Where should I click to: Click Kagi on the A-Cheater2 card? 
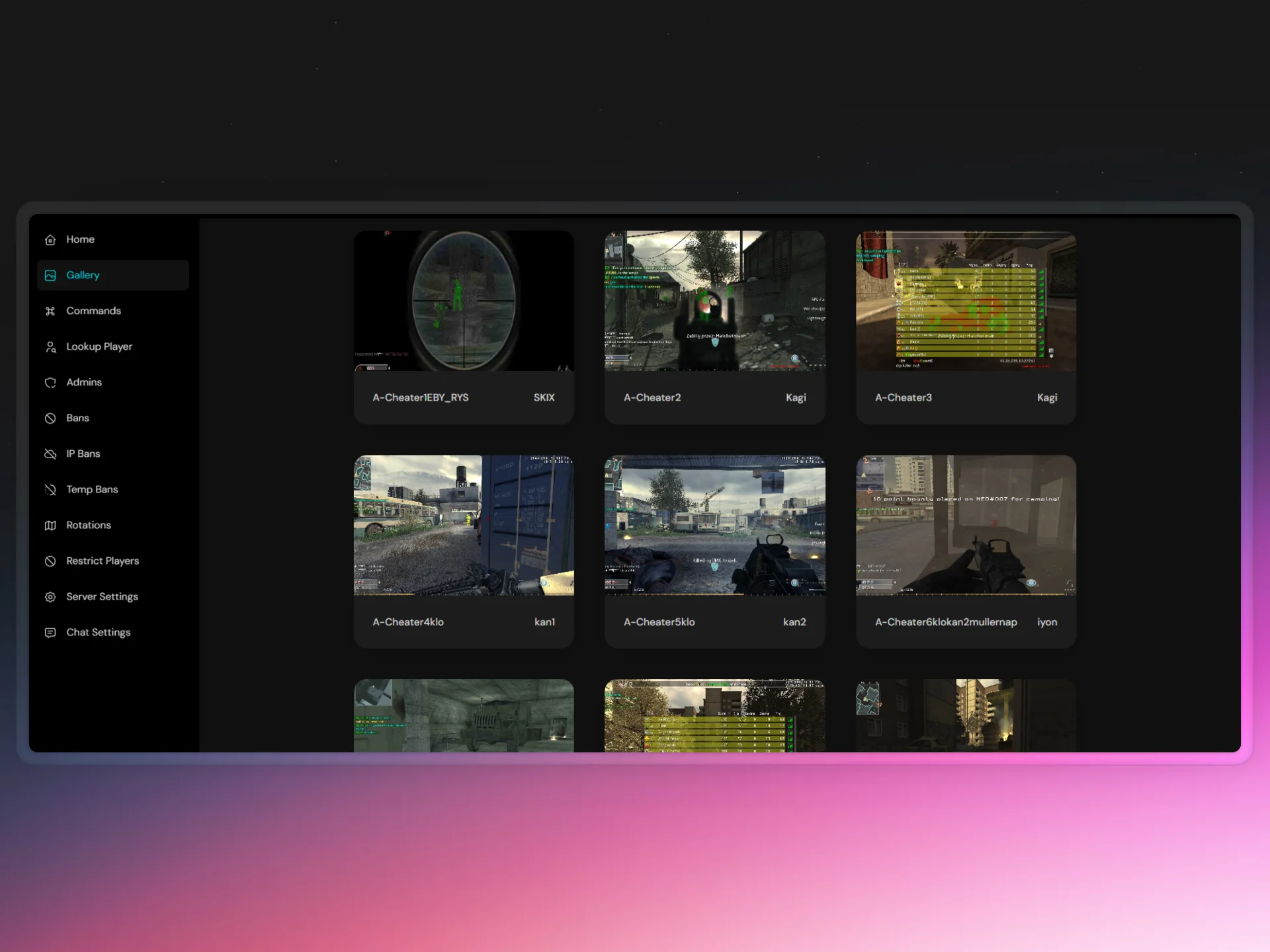tap(796, 397)
